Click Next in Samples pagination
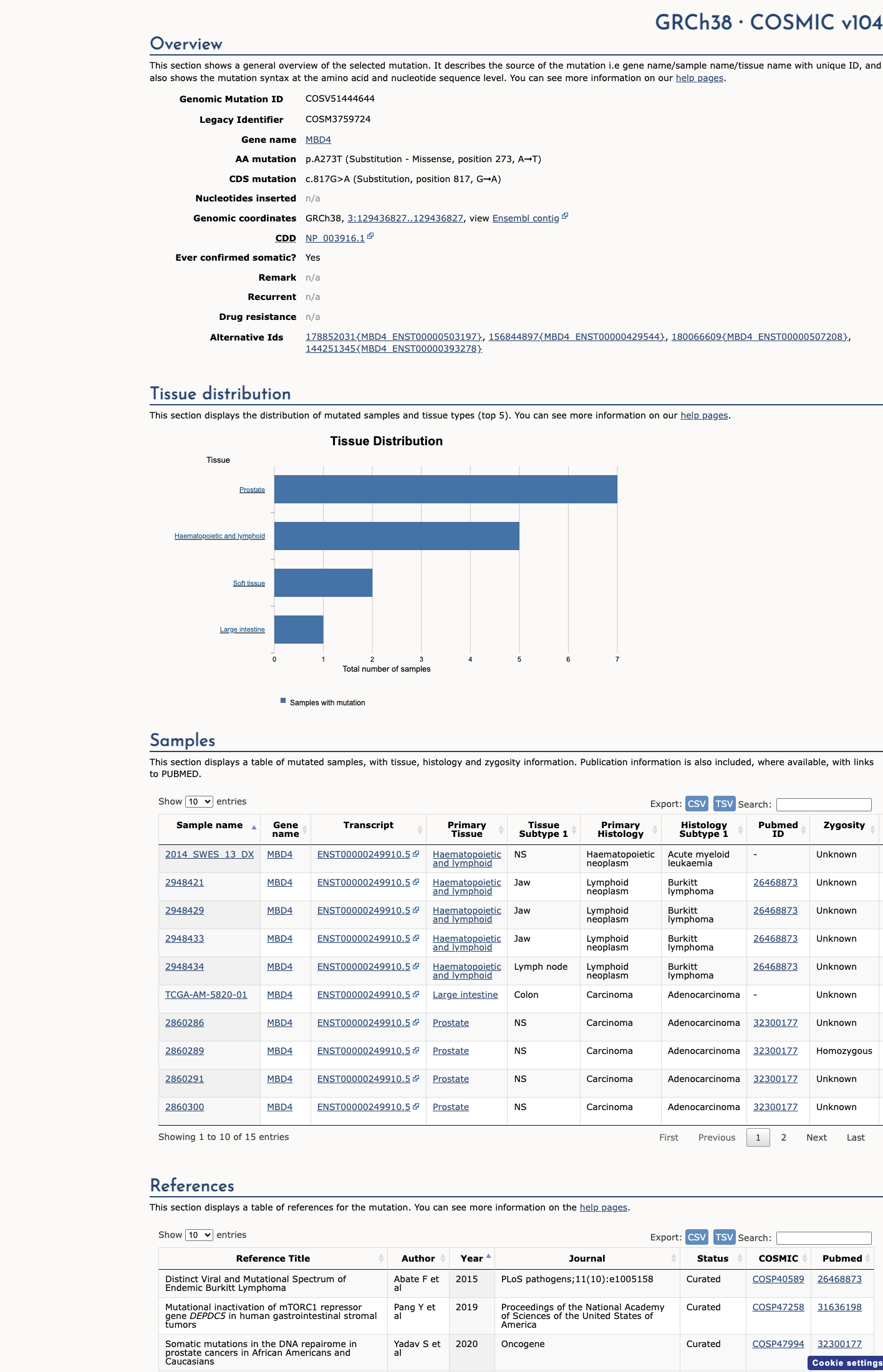 pos(816,1138)
